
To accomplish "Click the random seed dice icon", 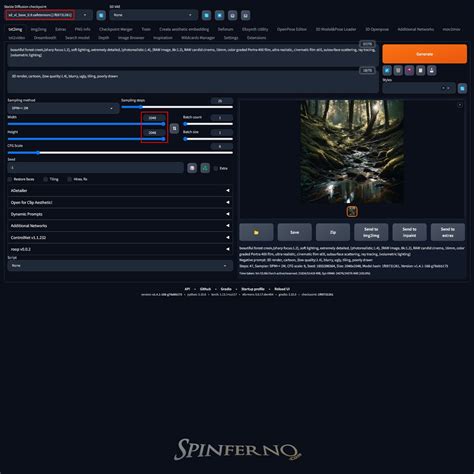I will click(192, 168).
